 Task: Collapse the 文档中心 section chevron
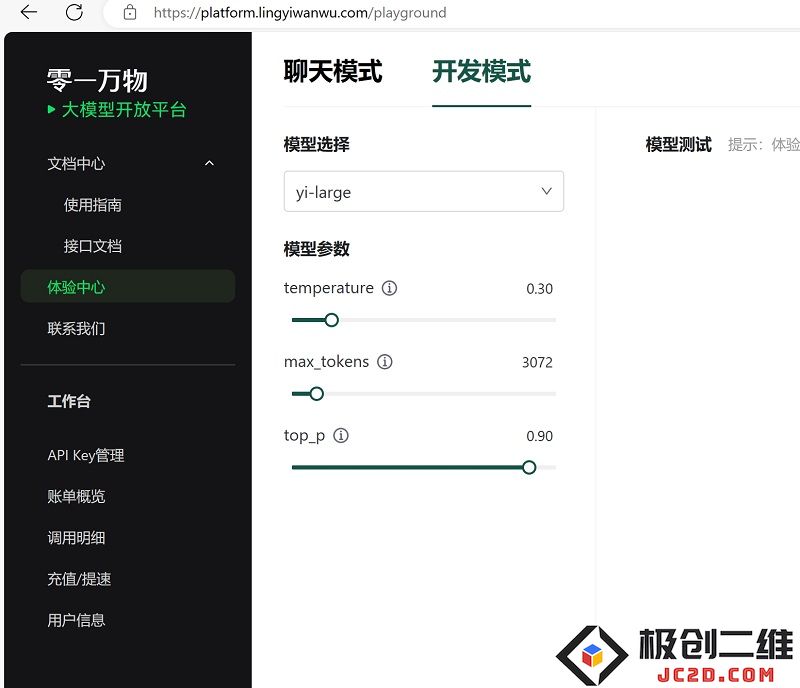(x=209, y=163)
